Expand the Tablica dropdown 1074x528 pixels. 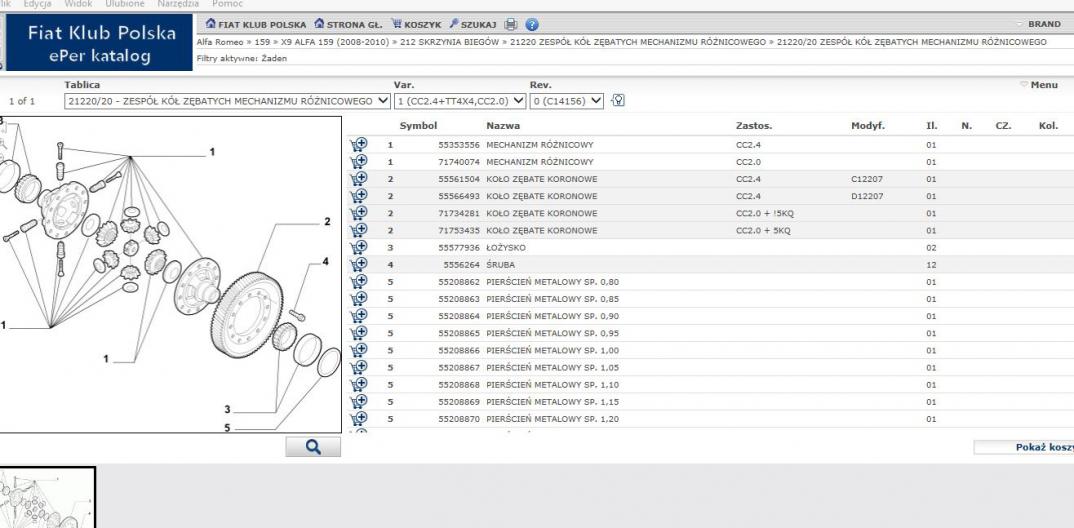tap(227, 101)
